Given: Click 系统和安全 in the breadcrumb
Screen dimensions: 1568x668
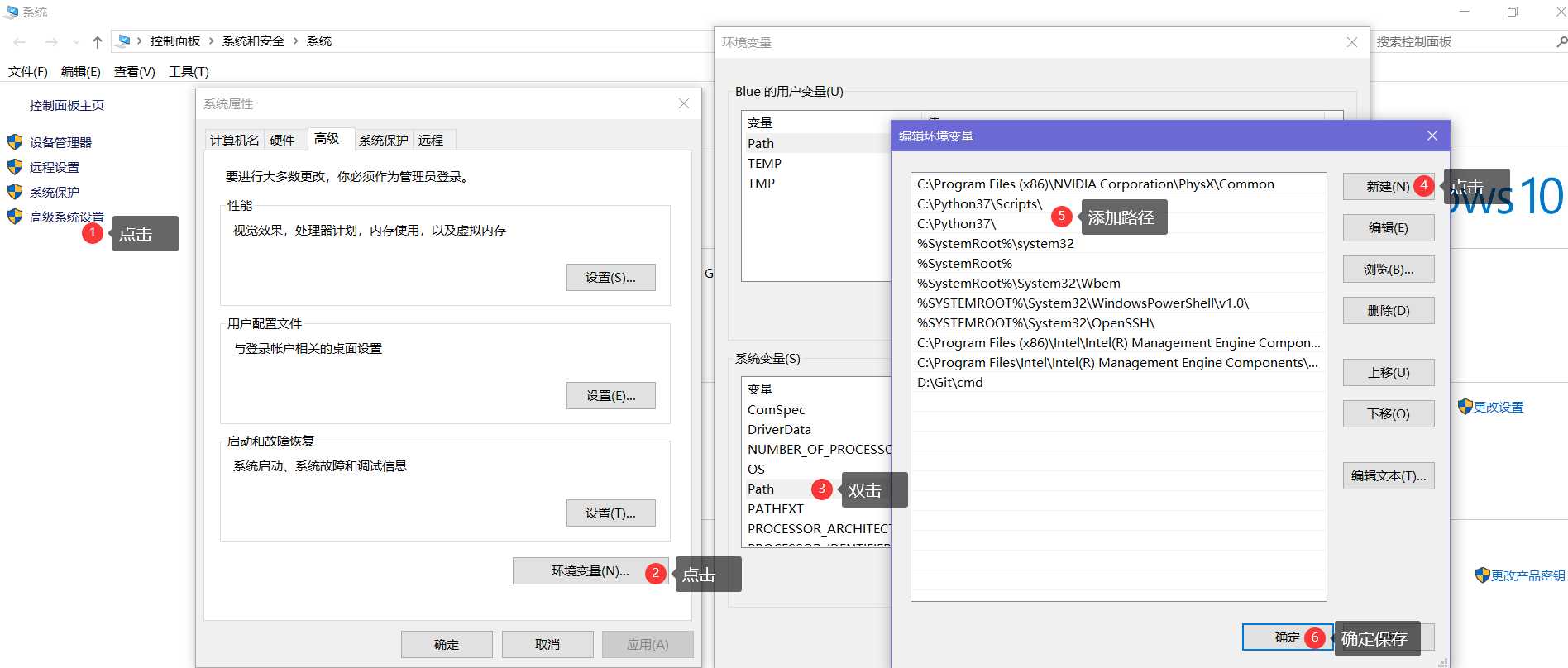Looking at the screenshot, I should 253,41.
